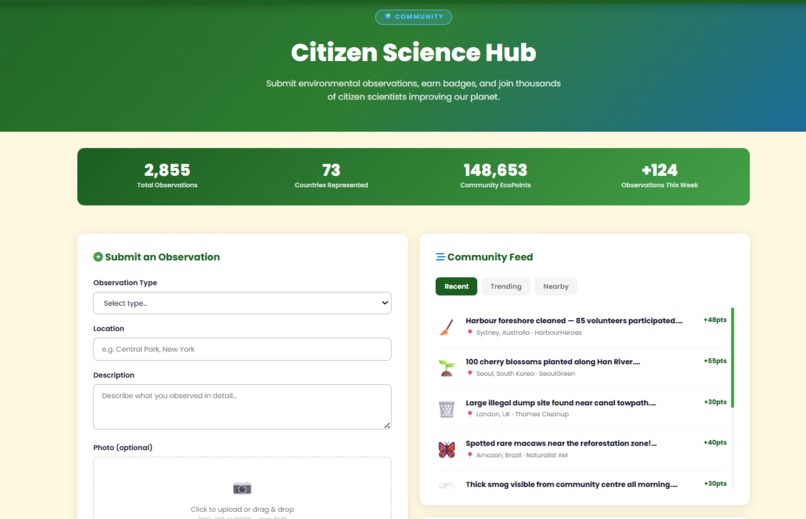Viewport: 806px width, 519px height.
Task: Click the list icon beside Community Feed
Action: (x=440, y=257)
